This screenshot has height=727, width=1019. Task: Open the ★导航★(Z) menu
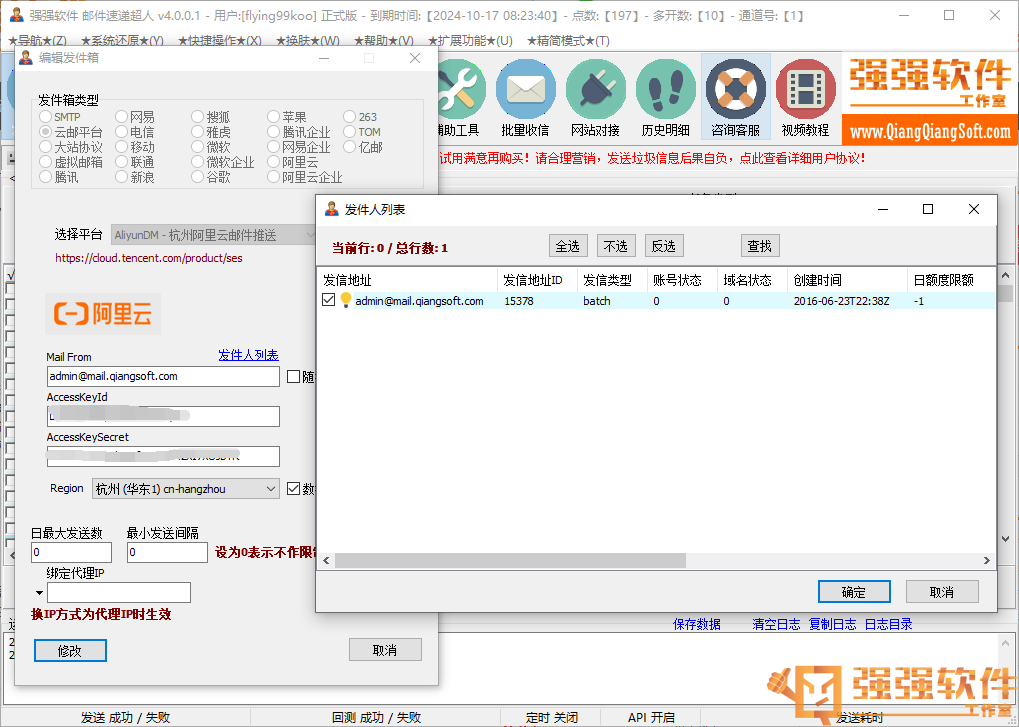(x=37, y=41)
